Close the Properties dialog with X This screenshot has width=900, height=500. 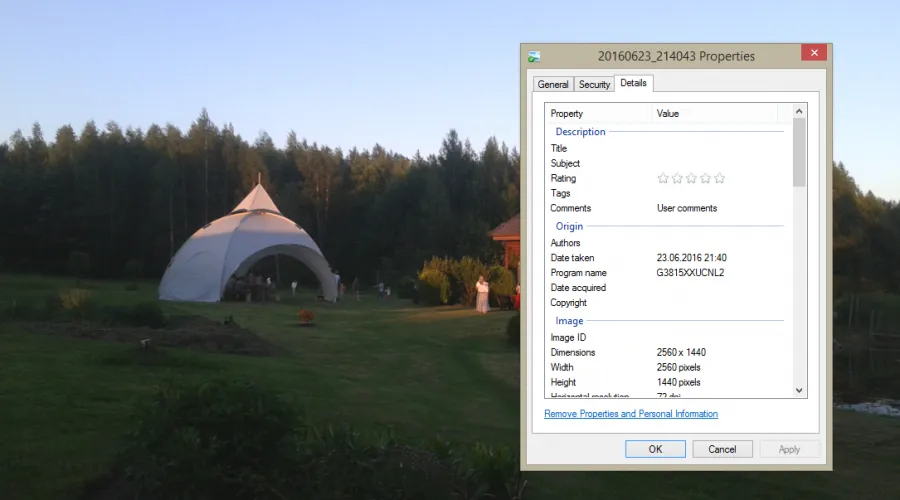tap(814, 53)
